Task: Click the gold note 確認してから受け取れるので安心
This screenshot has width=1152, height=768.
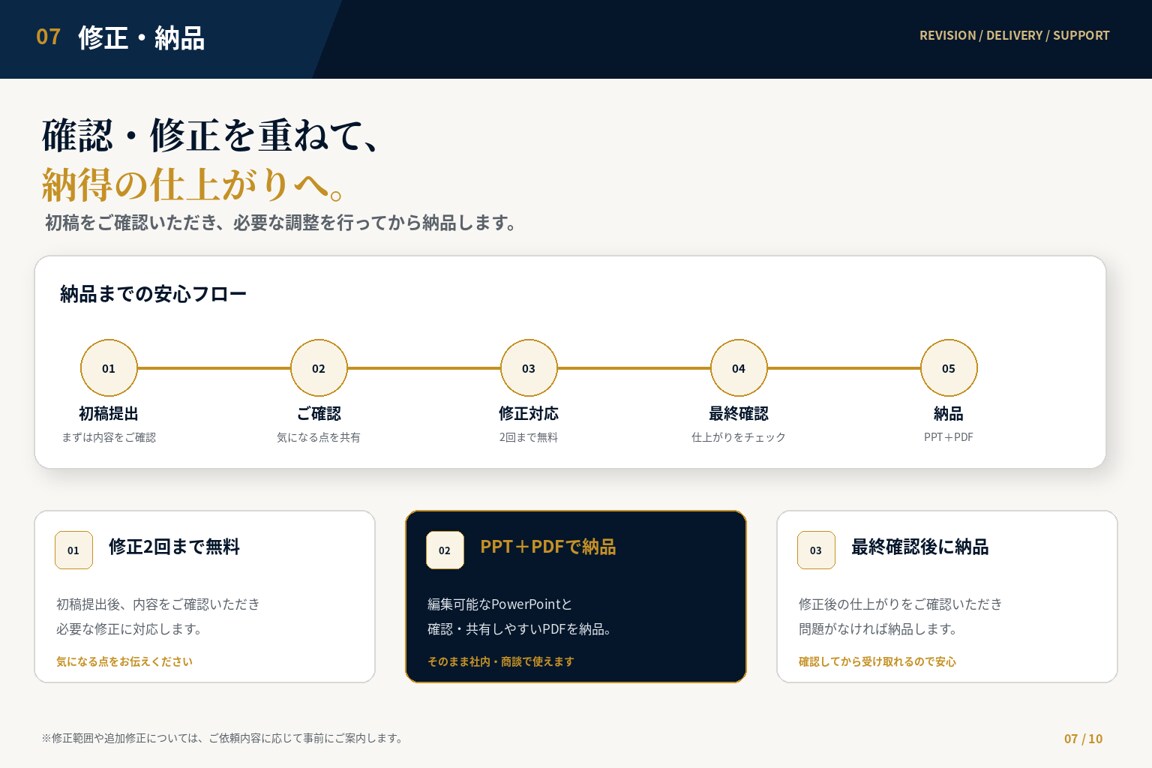Action: 877,661
